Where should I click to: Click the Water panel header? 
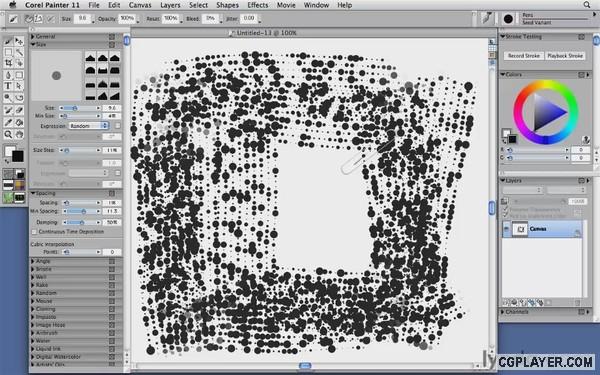(76, 341)
